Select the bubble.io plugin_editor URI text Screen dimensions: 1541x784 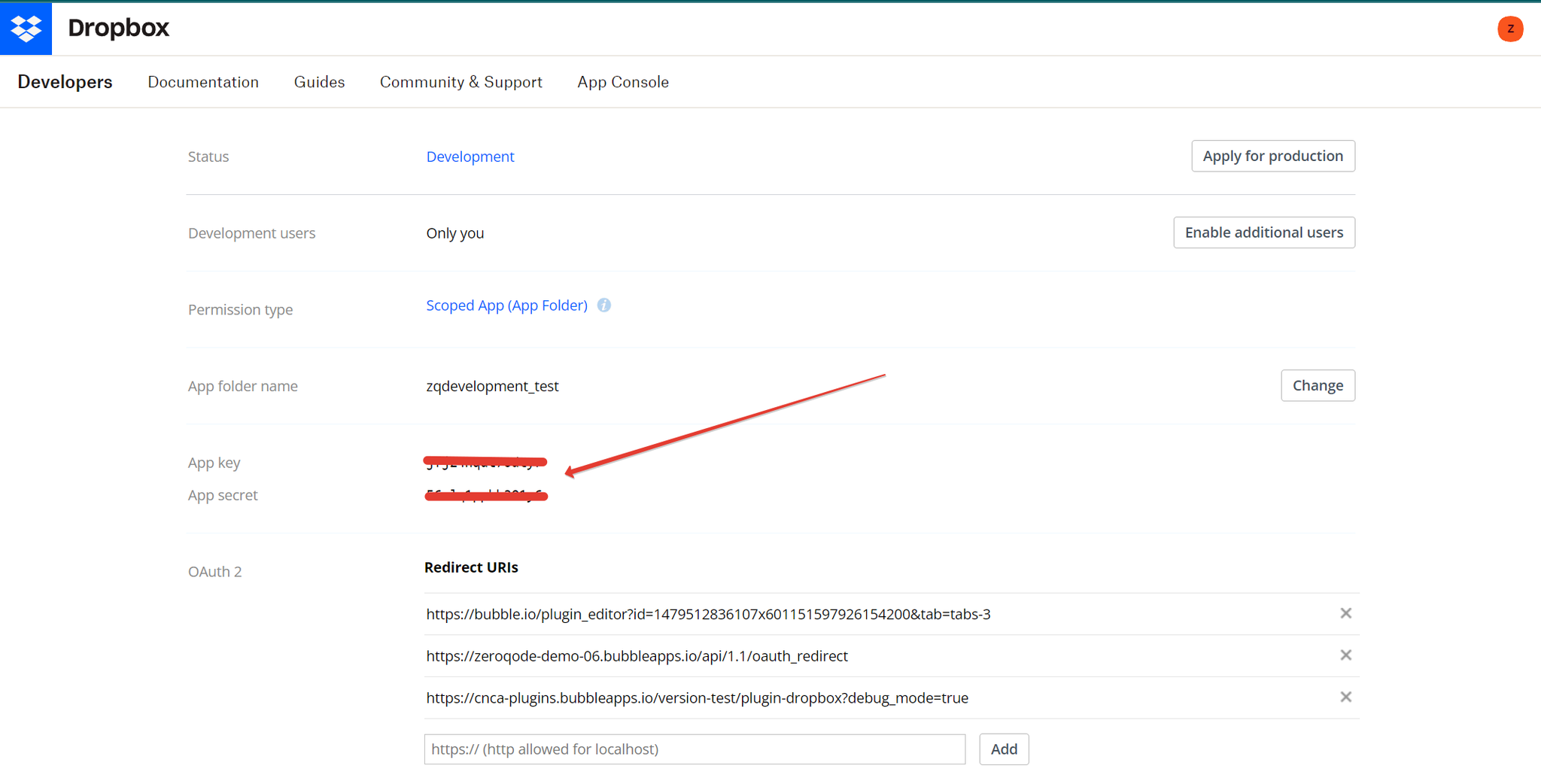[708, 614]
